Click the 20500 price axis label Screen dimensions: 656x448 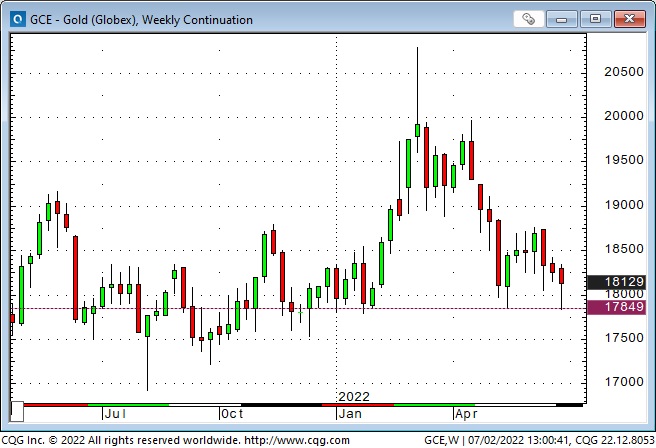click(x=623, y=72)
